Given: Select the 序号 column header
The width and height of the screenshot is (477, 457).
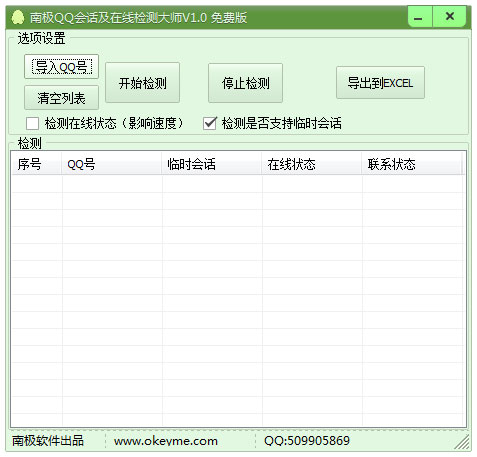Looking at the screenshot, I should pyautogui.click(x=37, y=164).
